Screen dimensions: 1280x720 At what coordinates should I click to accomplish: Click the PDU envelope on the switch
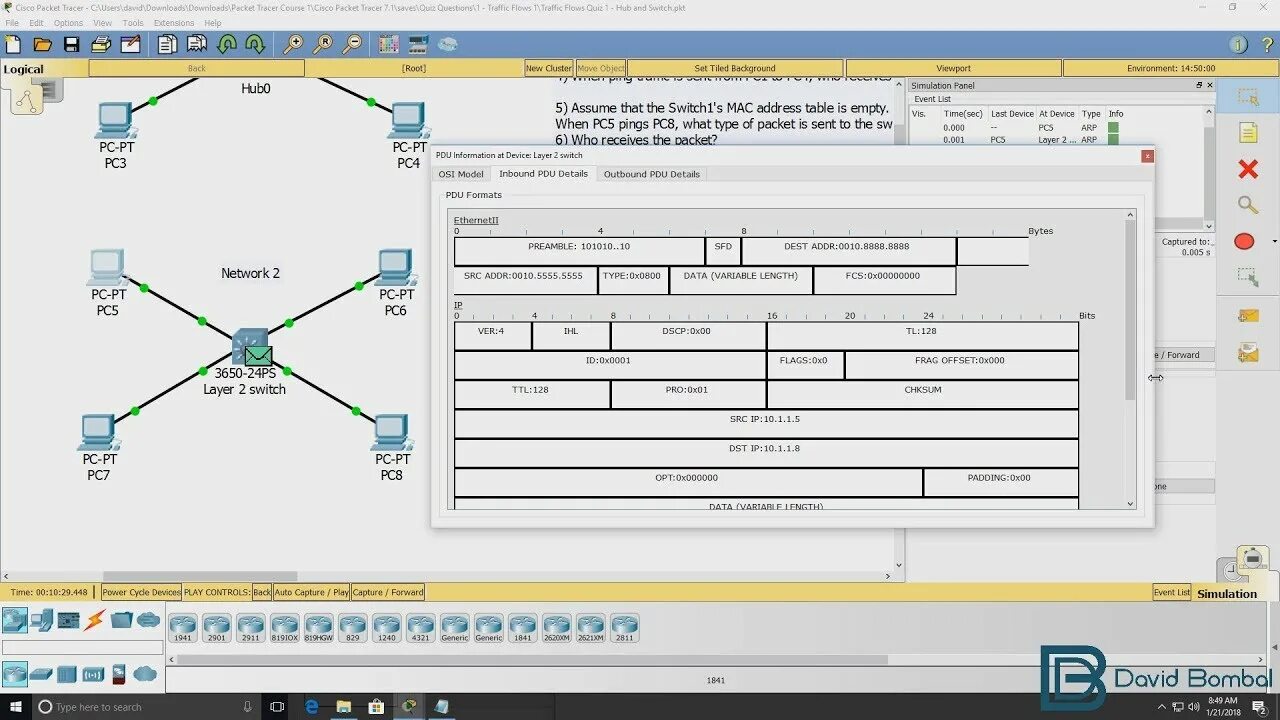[258, 355]
